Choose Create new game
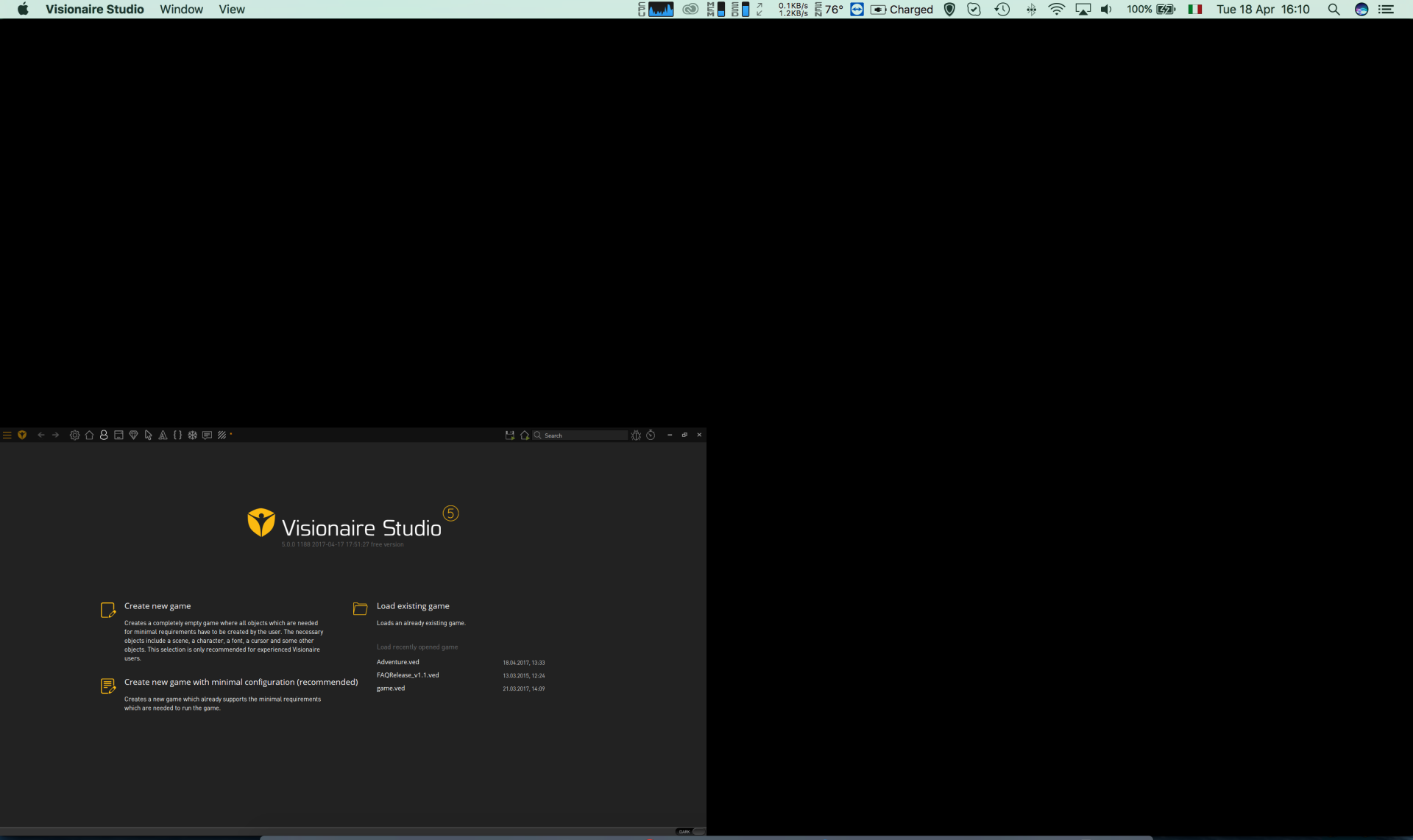Image resolution: width=1413 pixels, height=840 pixels. pos(157,606)
